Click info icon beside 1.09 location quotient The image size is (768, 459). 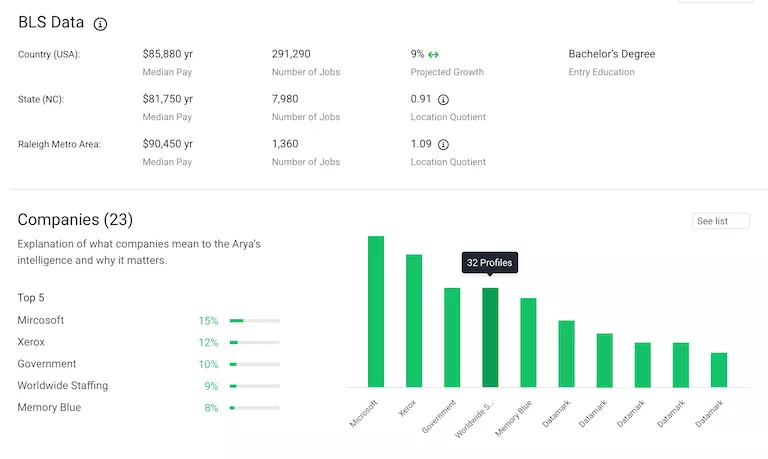tap(444, 145)
